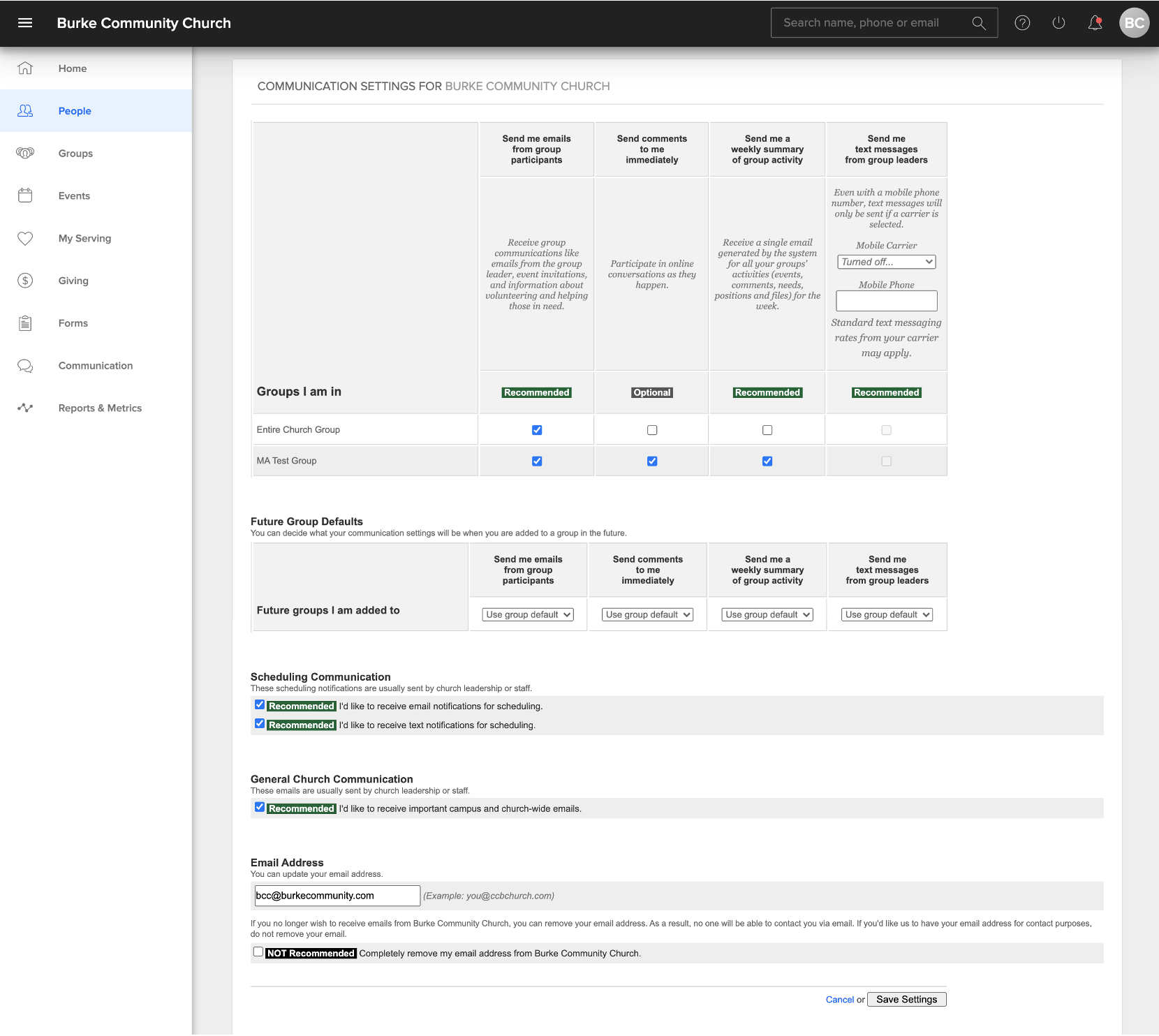Image resolution: width=1159 pixels, height=1036 pixels.
Task: Click the Giving dollar icon
Action: (25, 281)
